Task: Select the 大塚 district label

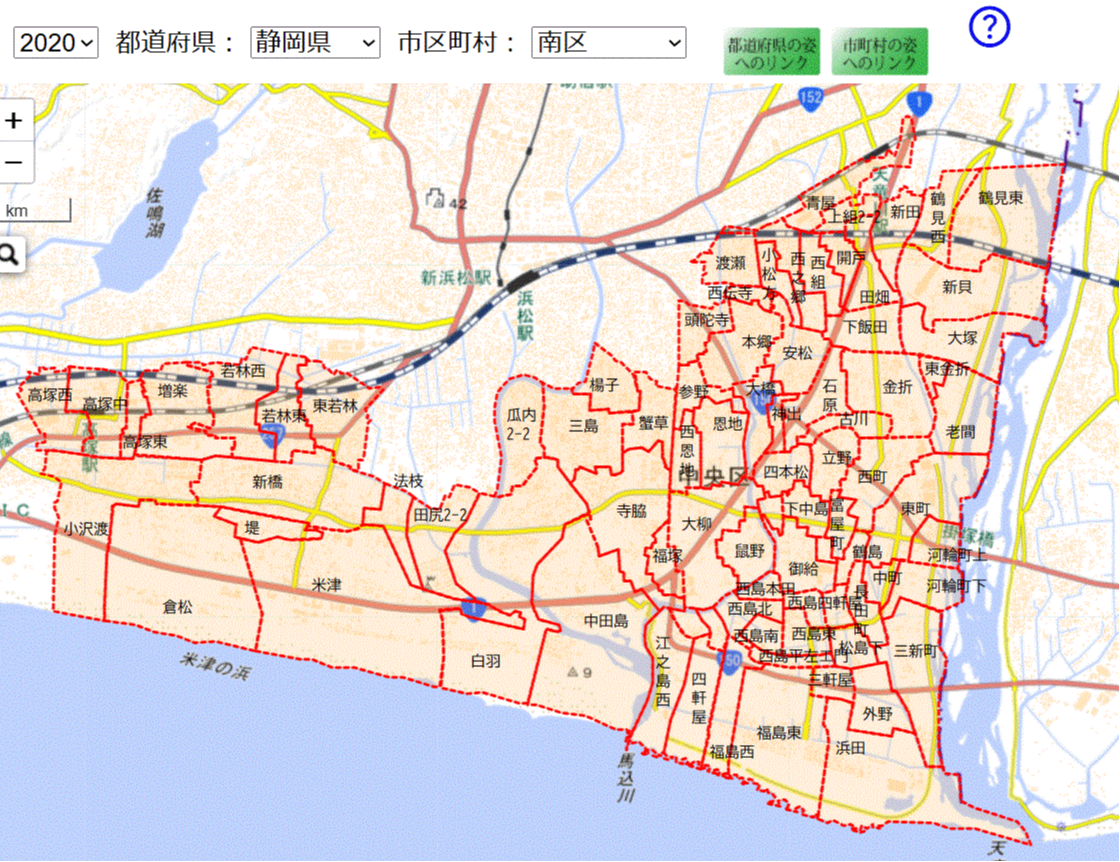Action: tap(962, 338)
